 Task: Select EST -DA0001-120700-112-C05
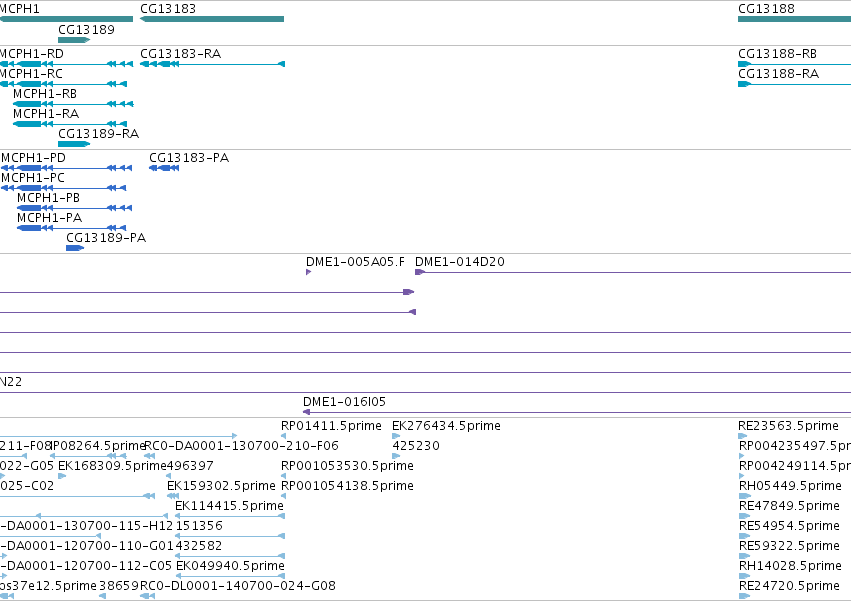coord(86,566)
